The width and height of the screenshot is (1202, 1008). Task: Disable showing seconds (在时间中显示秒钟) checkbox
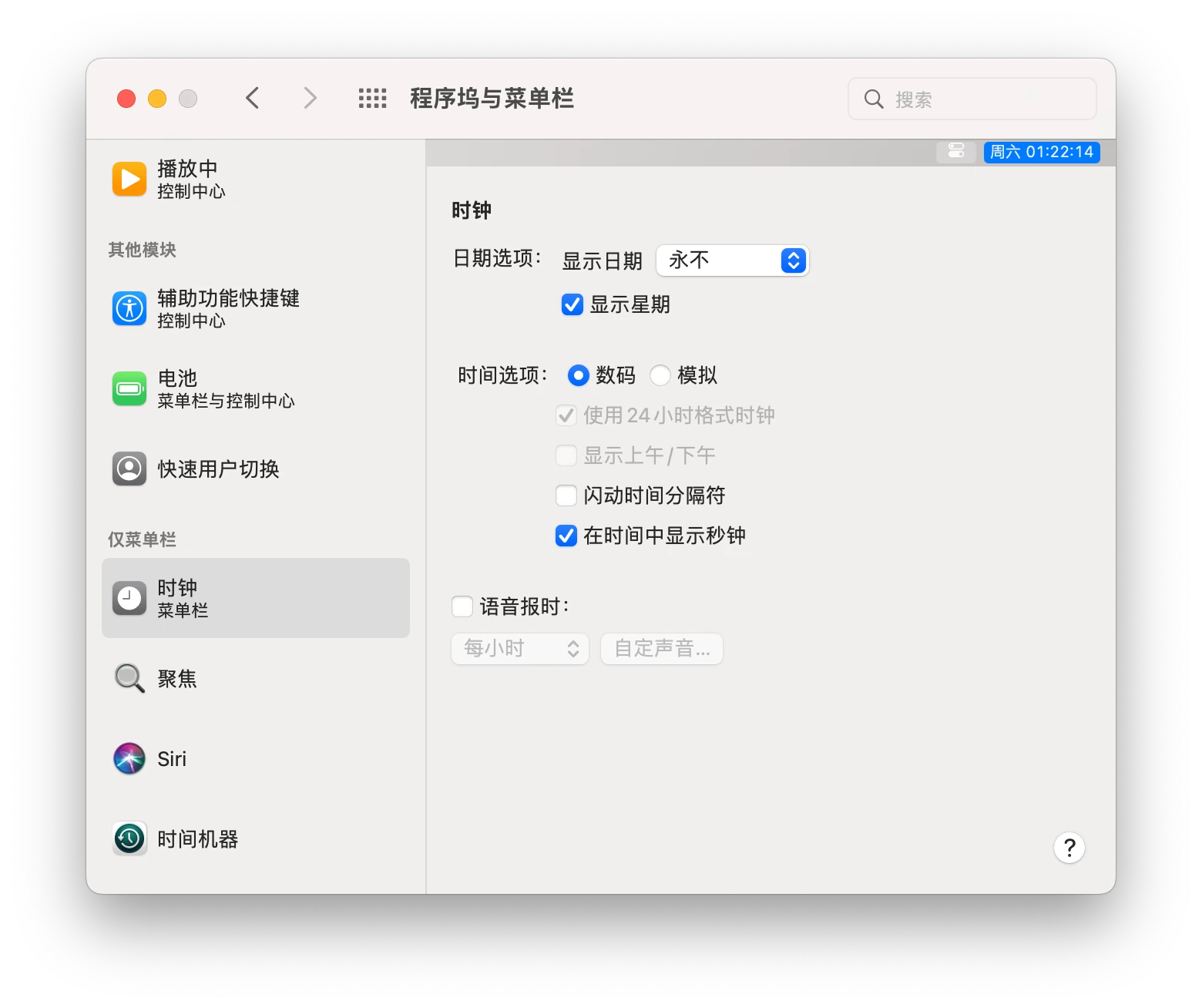[x=566, y=536]
